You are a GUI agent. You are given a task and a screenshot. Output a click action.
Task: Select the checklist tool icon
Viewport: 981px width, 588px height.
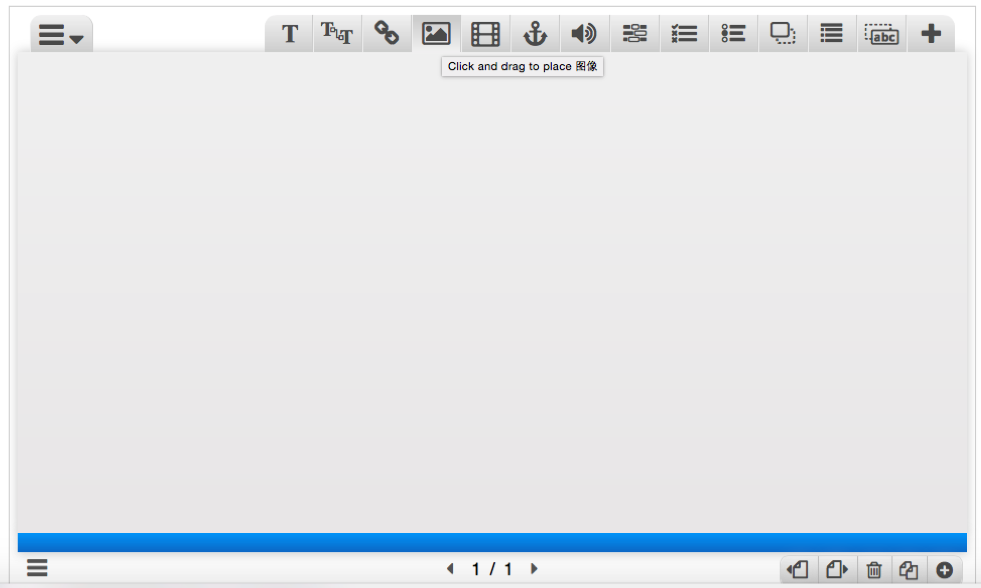click(684, 34)
